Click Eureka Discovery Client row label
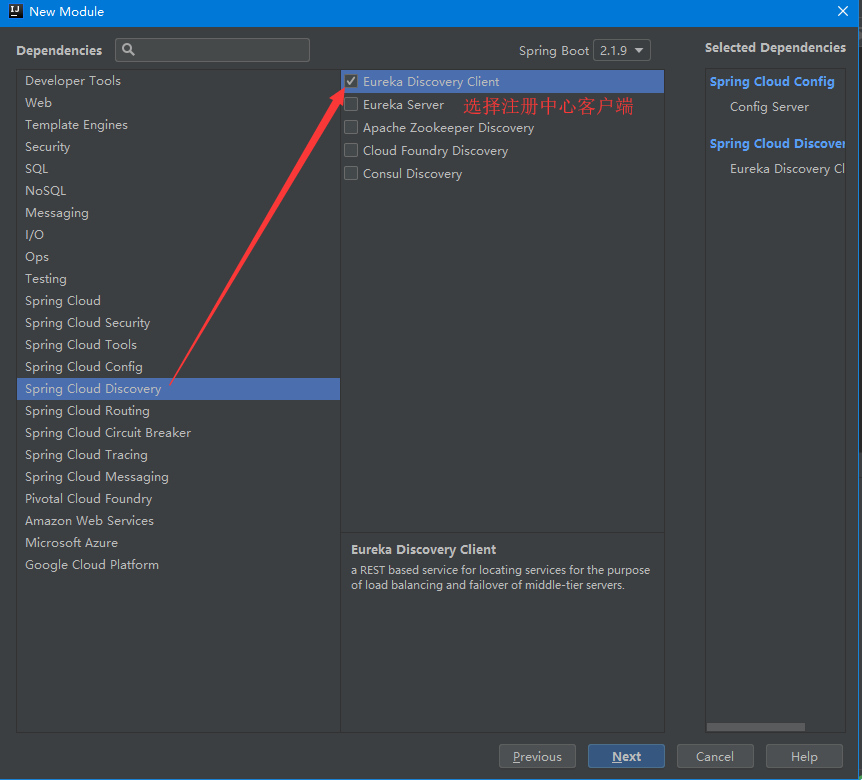This screenshot has width=862, height=780. click(431, 81)
